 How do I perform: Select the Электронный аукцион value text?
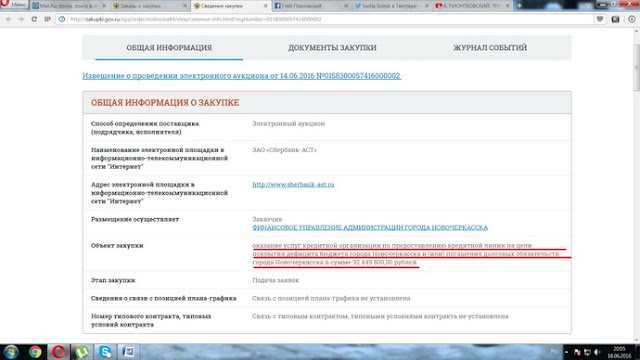point(288,124)
